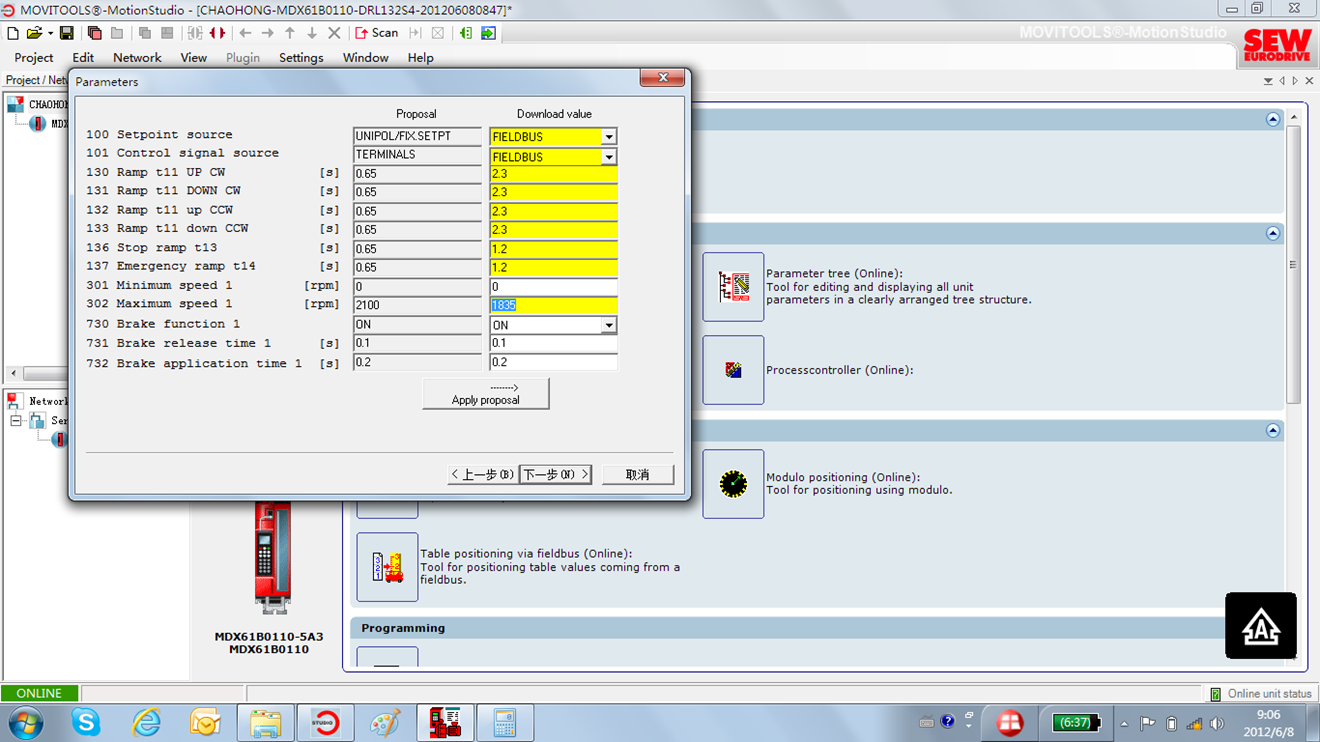Open the Control signal source dropdown
Image resolution: width=1320 pixels, height=742 pixels.
(x=608, y=157)
